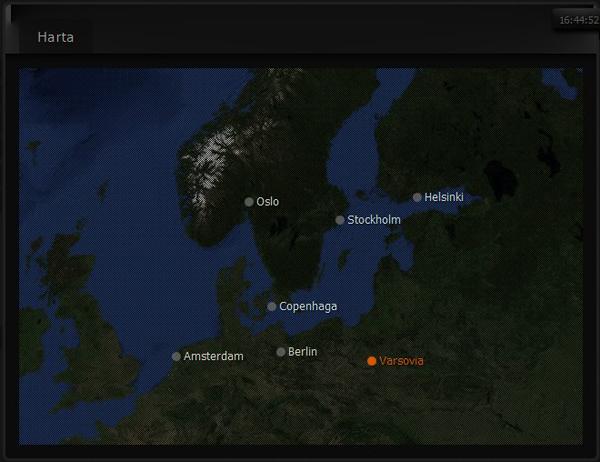Click the Oslo text label
600x462 pixels.
coord(268,202)
